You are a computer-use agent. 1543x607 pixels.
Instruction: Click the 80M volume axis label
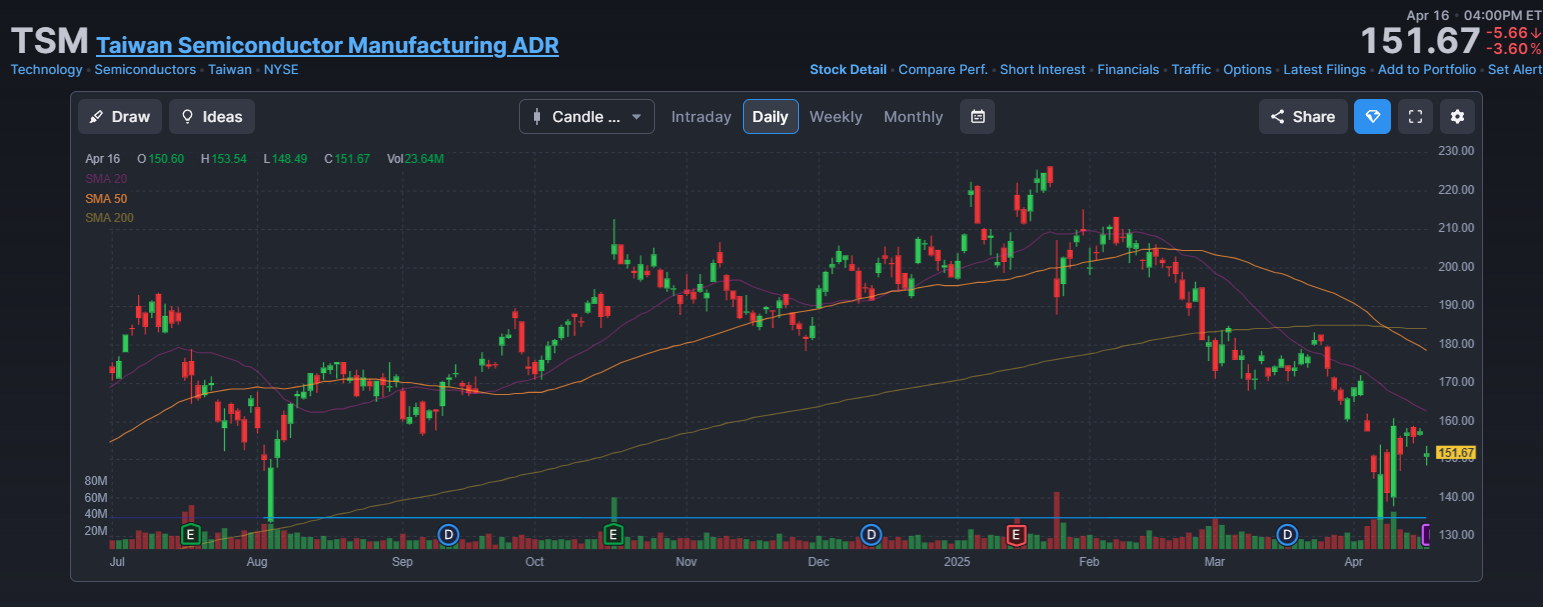tap(96, 481)
